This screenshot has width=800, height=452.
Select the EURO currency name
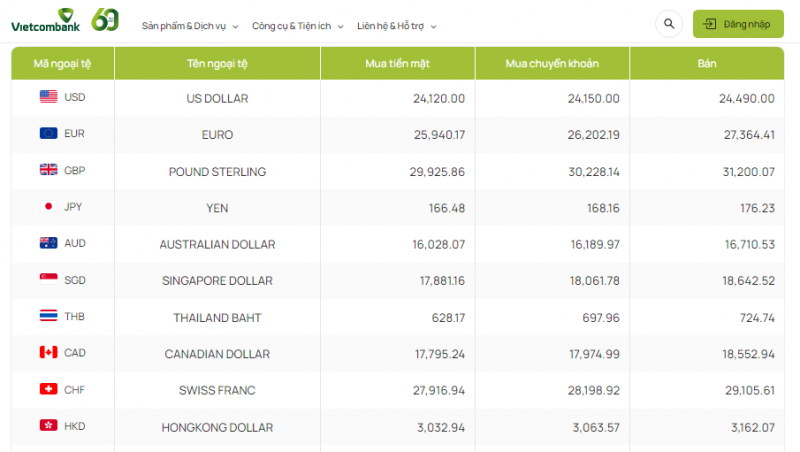(217, 135)
